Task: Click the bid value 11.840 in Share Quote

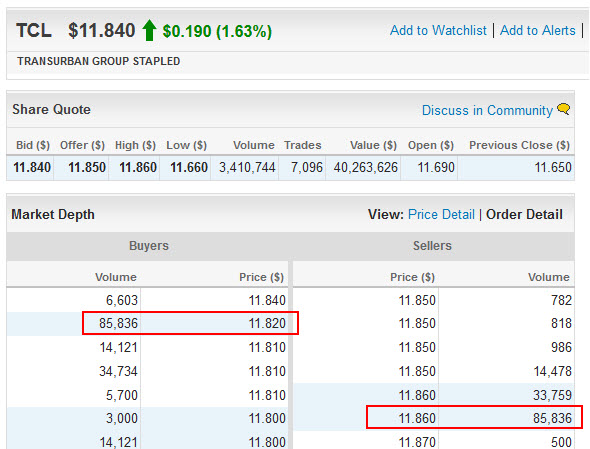Action: pyautogui.click(x=32, y=167)
